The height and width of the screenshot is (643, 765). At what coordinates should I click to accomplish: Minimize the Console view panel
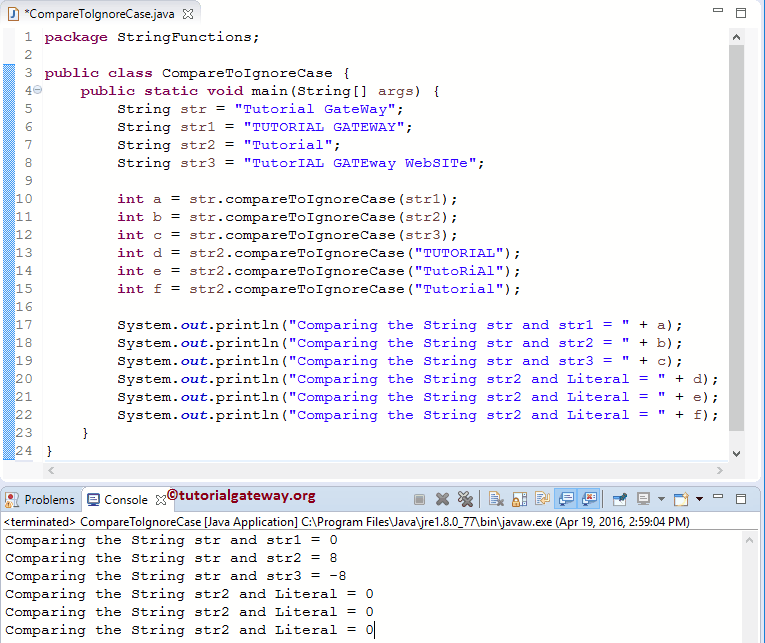[x=718, y=497]
